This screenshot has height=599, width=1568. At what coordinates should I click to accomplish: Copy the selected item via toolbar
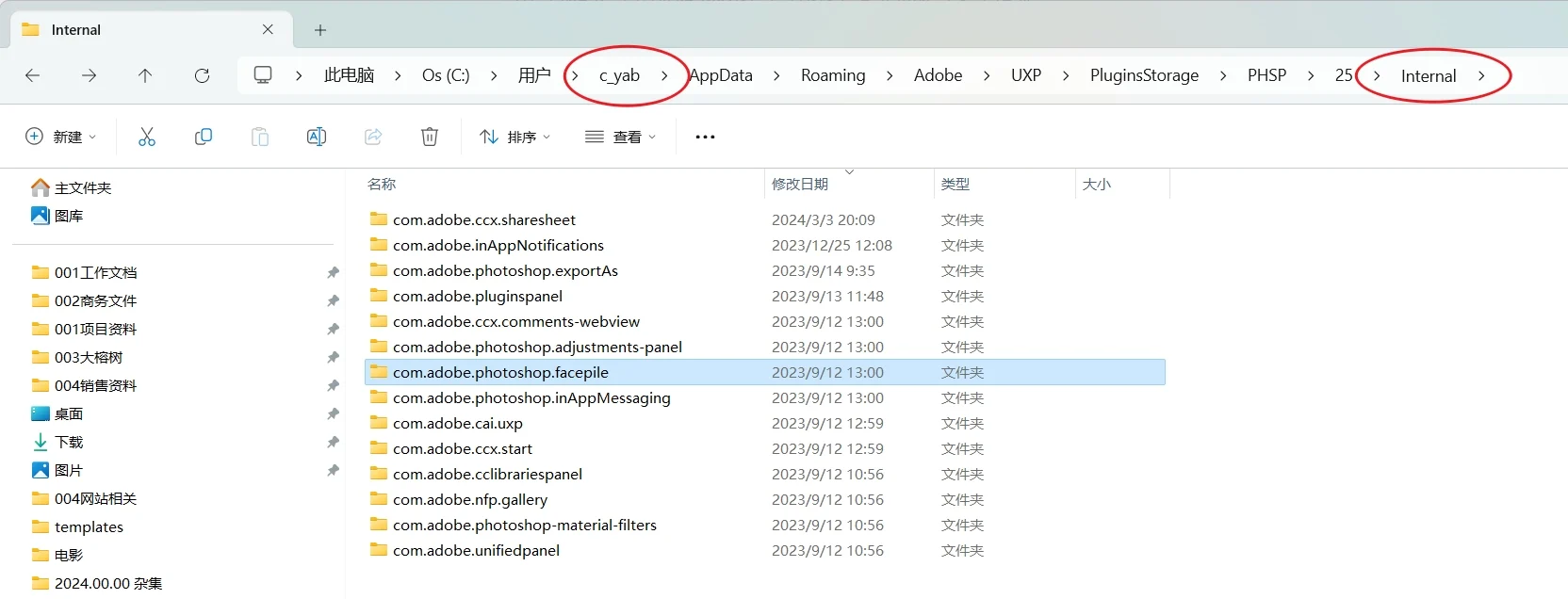tap(204, 137)
